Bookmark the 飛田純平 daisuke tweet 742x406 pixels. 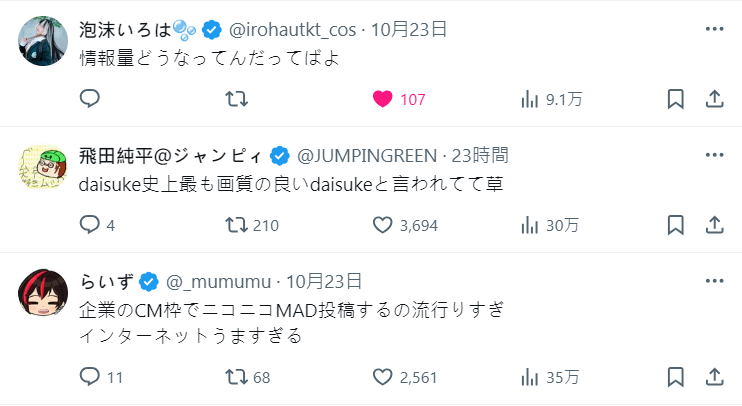(x=676, y=225)
